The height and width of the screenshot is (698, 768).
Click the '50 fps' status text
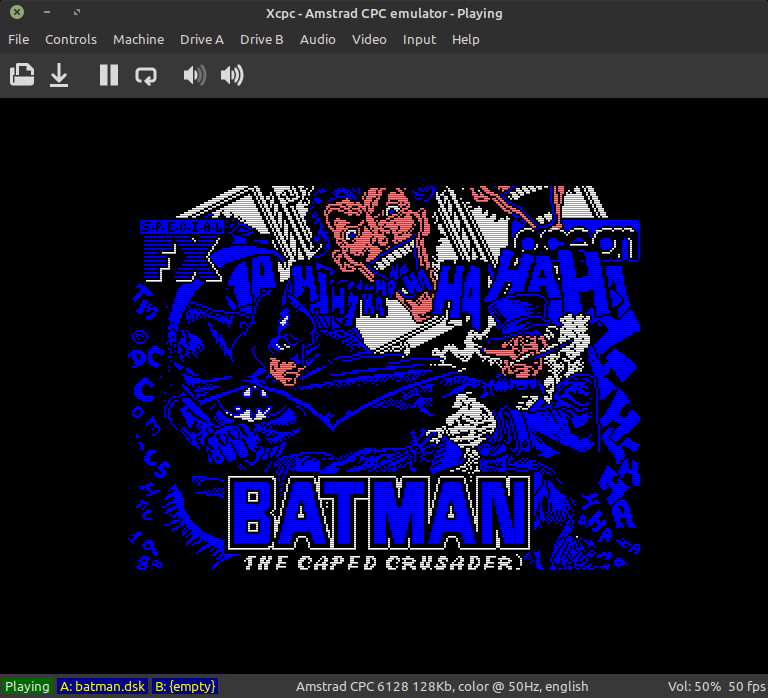click(747, 686)
